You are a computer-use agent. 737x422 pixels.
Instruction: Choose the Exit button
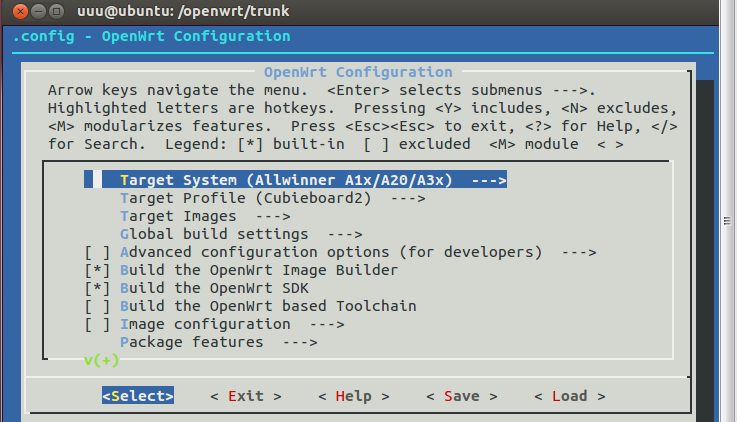tap(246, 396)
